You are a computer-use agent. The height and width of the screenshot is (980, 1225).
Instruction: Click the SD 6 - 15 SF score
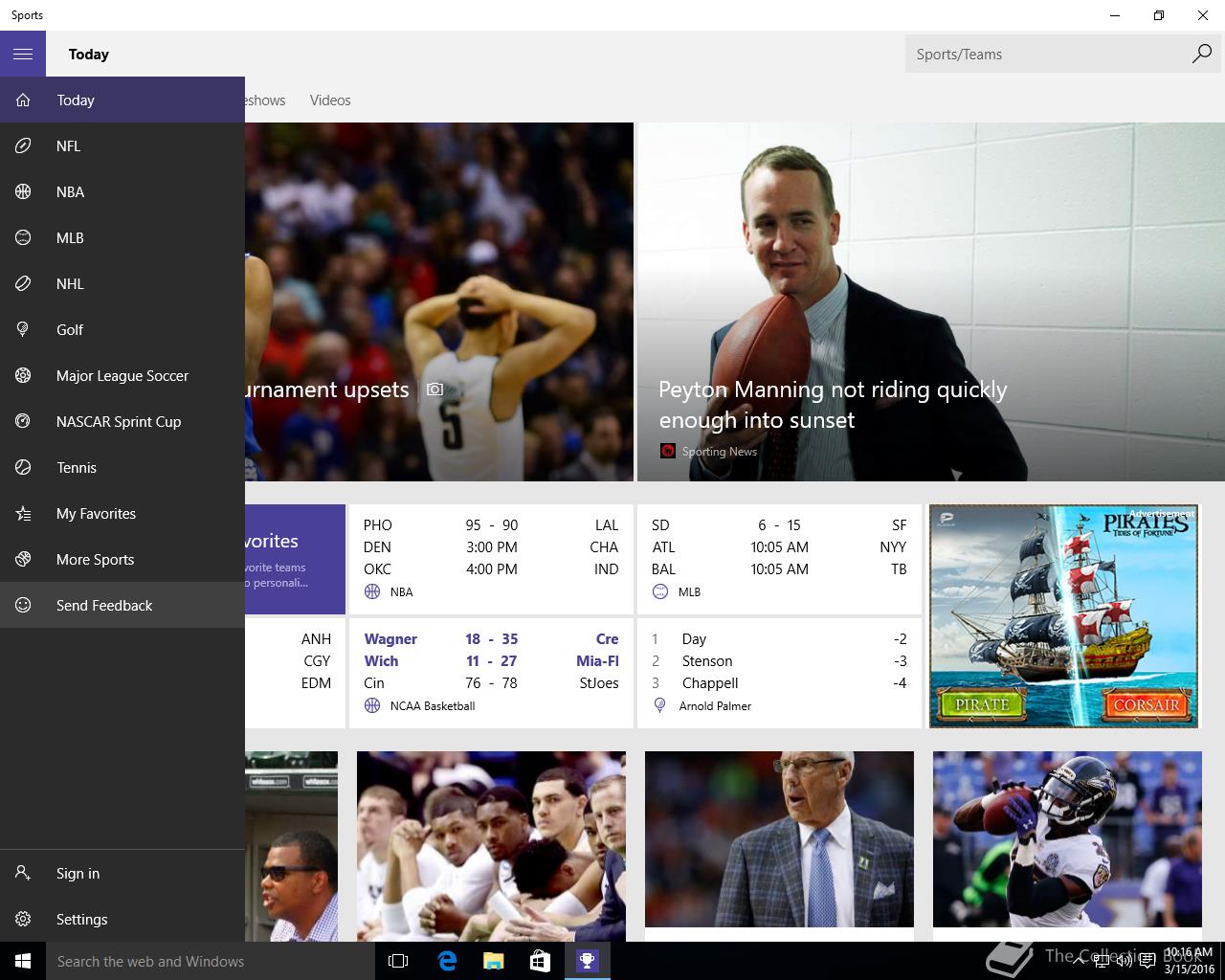point(779,524)
